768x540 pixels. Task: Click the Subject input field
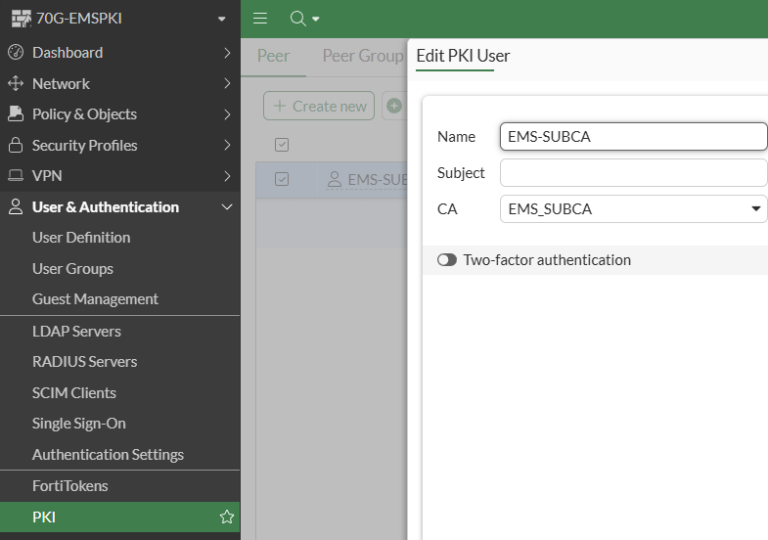(633, 172)
